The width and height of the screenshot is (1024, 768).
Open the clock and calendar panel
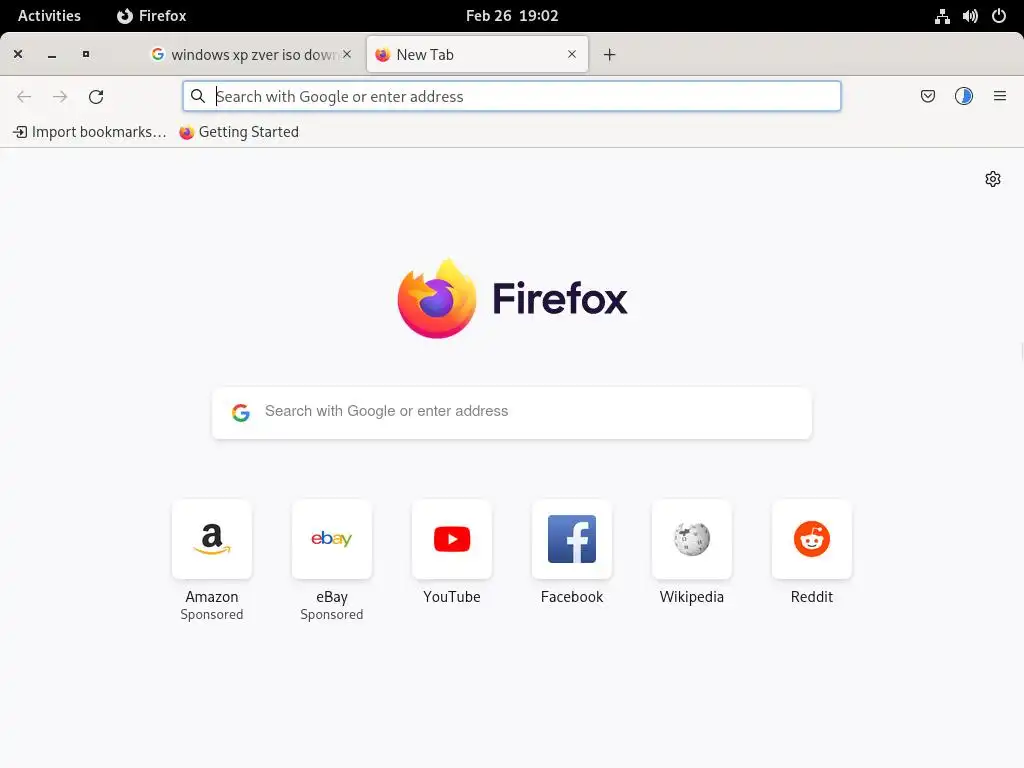[x=512, y=16]
